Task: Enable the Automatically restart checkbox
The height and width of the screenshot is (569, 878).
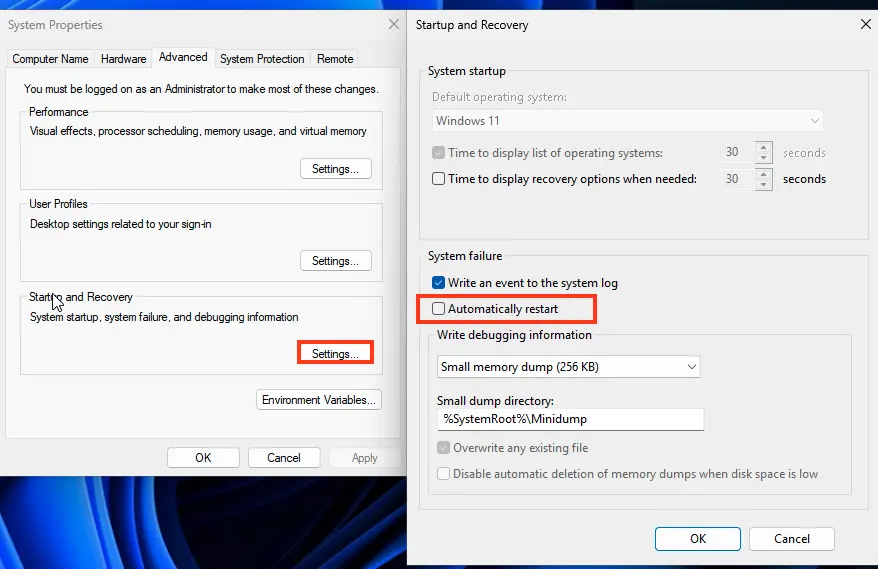Action: (x=438, y=309)
